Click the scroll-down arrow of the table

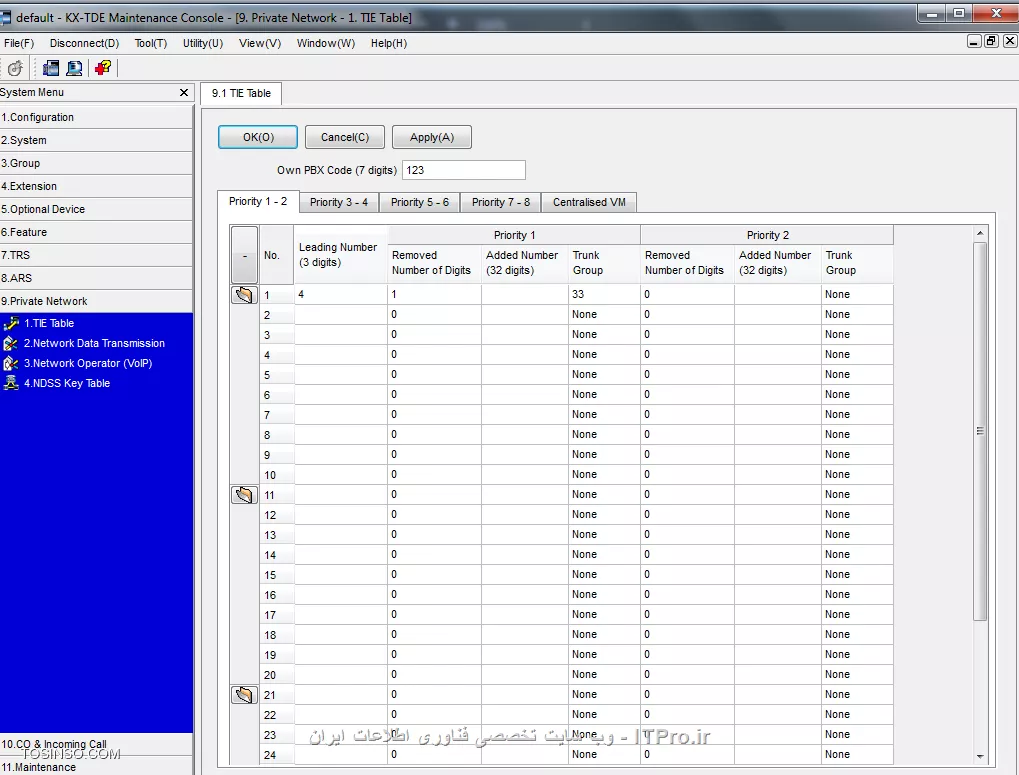point(980,756)
